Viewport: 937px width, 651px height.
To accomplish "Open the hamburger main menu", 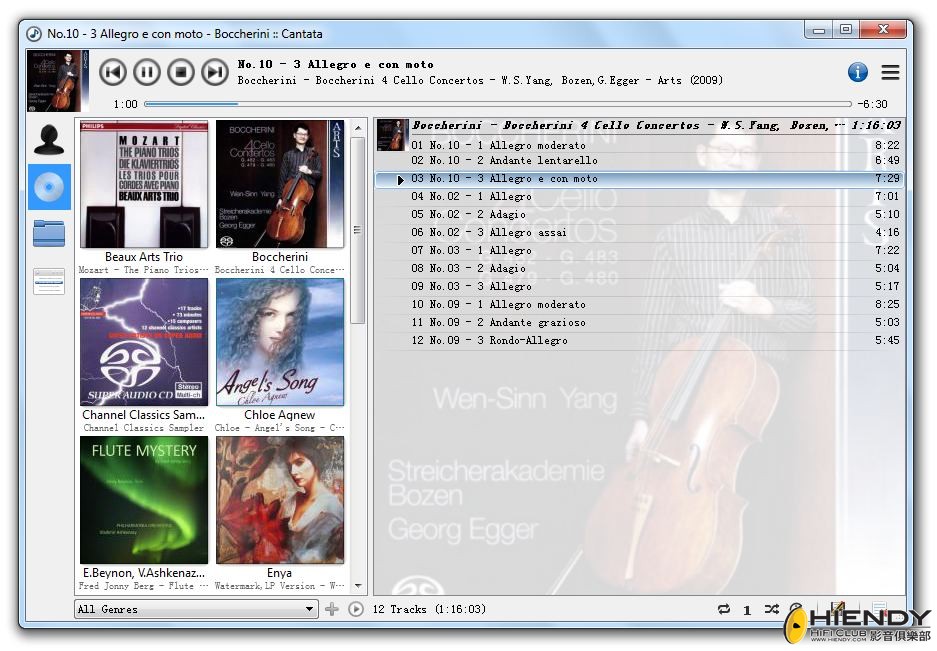I will click(x=890, y=72).
